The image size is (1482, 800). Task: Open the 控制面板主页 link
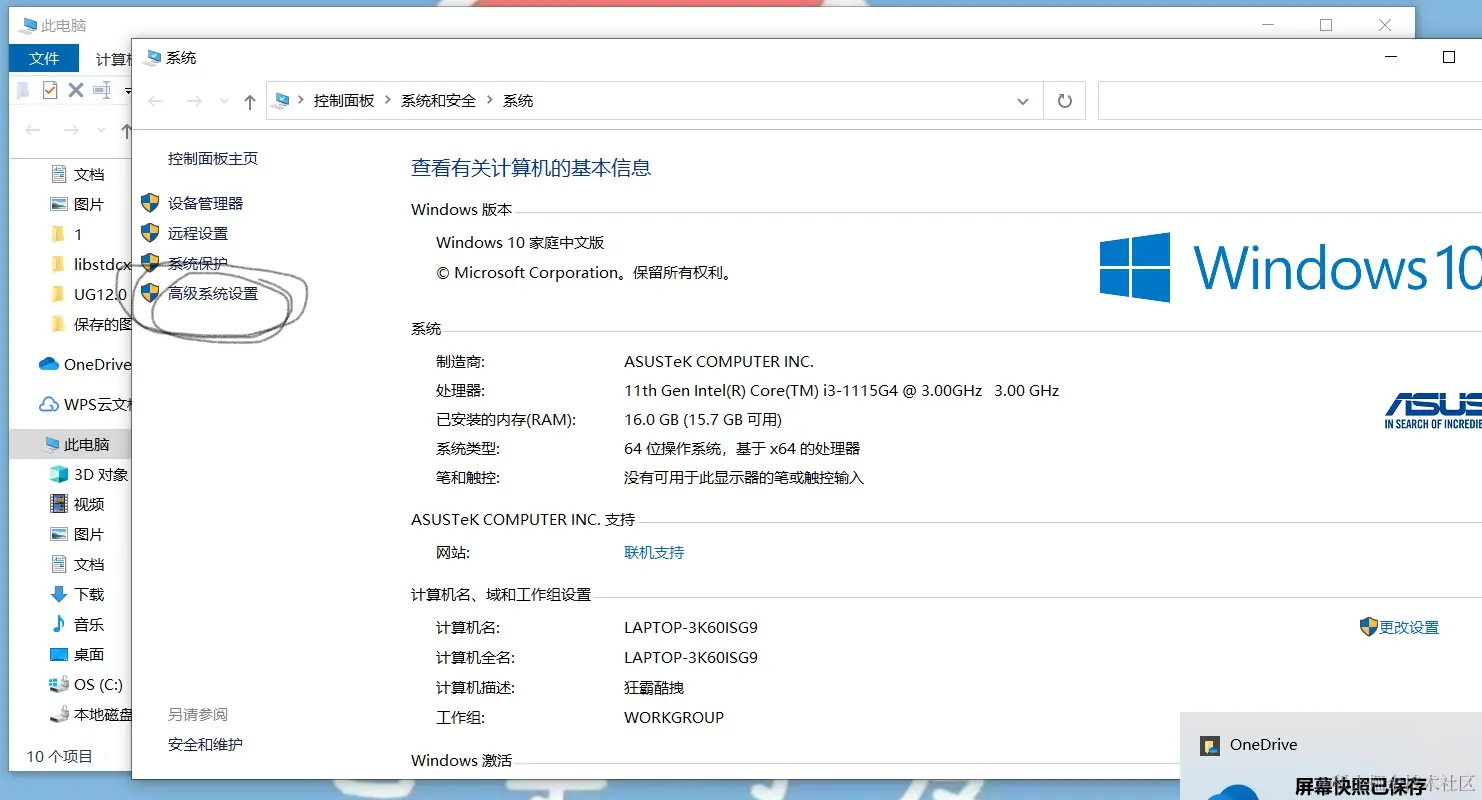point(213,158)
